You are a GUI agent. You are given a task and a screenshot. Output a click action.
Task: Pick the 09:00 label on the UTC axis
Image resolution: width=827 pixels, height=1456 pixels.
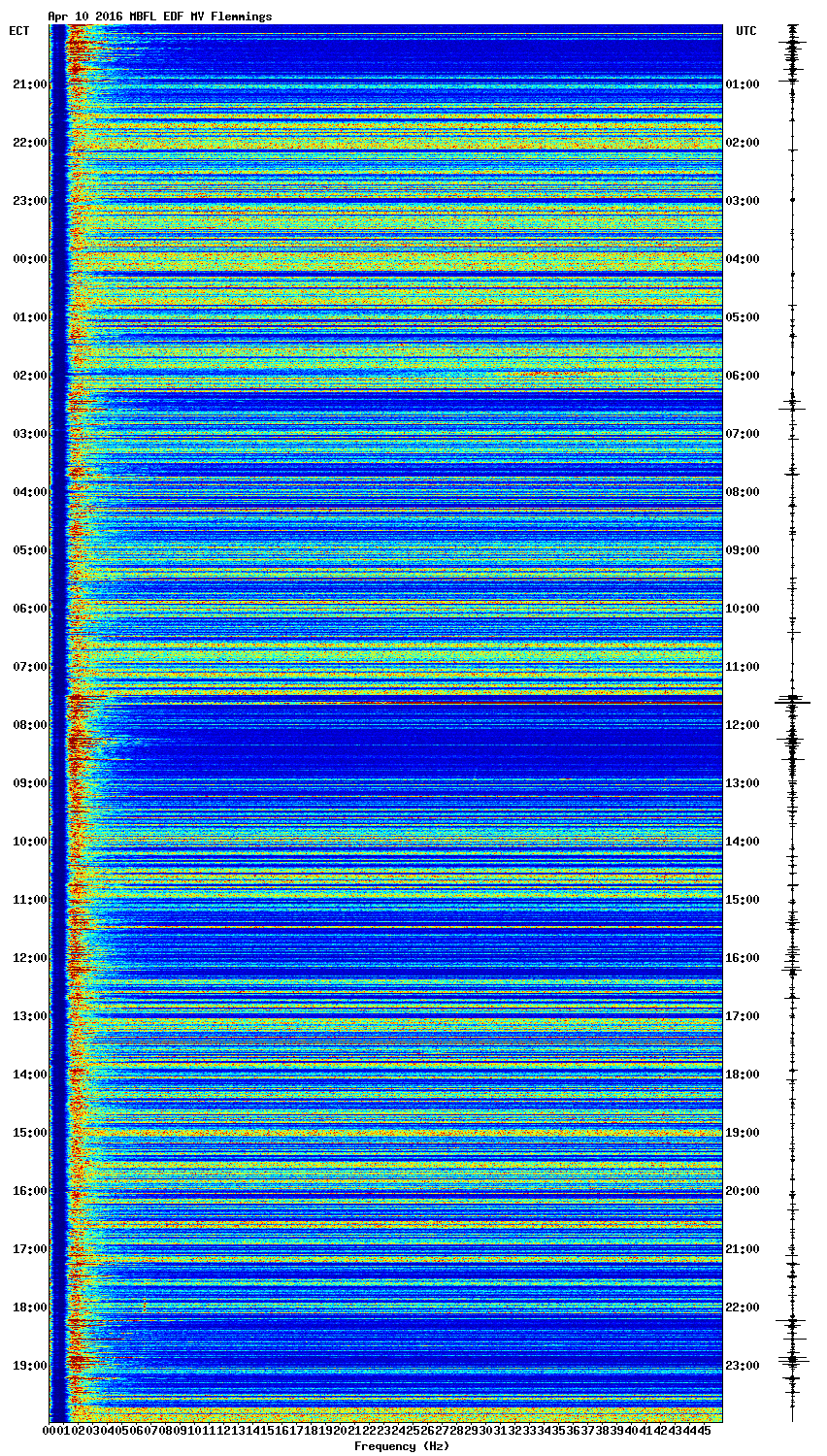[x=743, y=550]
